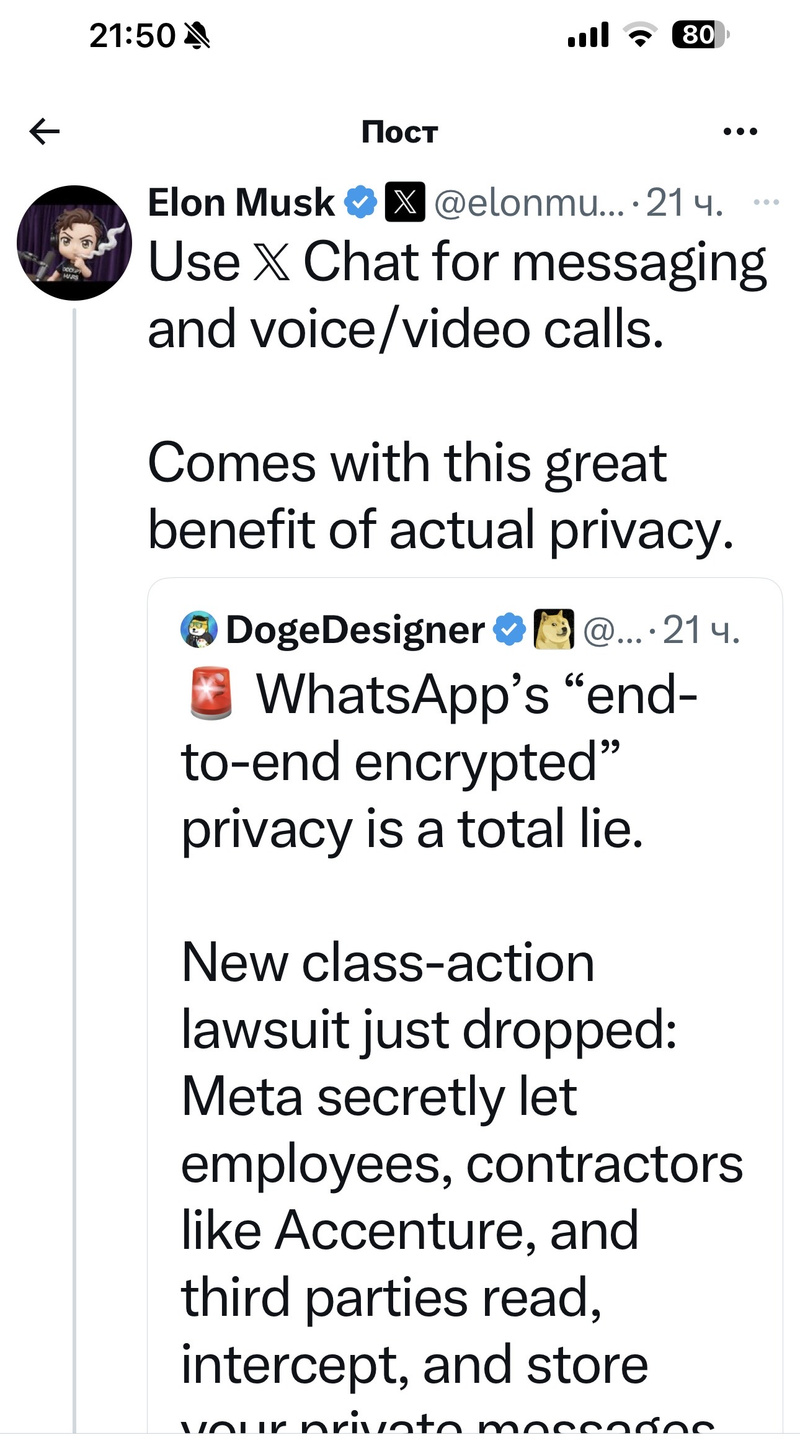Tap the DogeDesigner account name

(355, 630)
